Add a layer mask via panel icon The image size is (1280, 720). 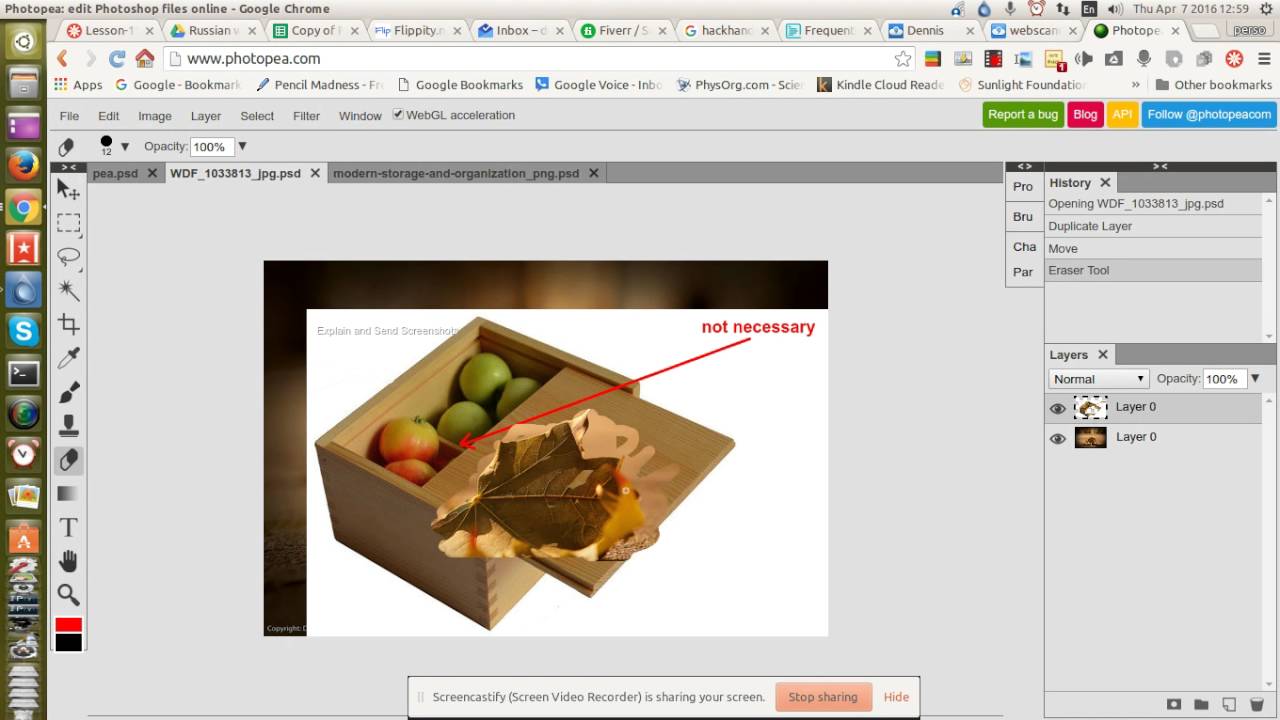click(x=1174, y=705)
